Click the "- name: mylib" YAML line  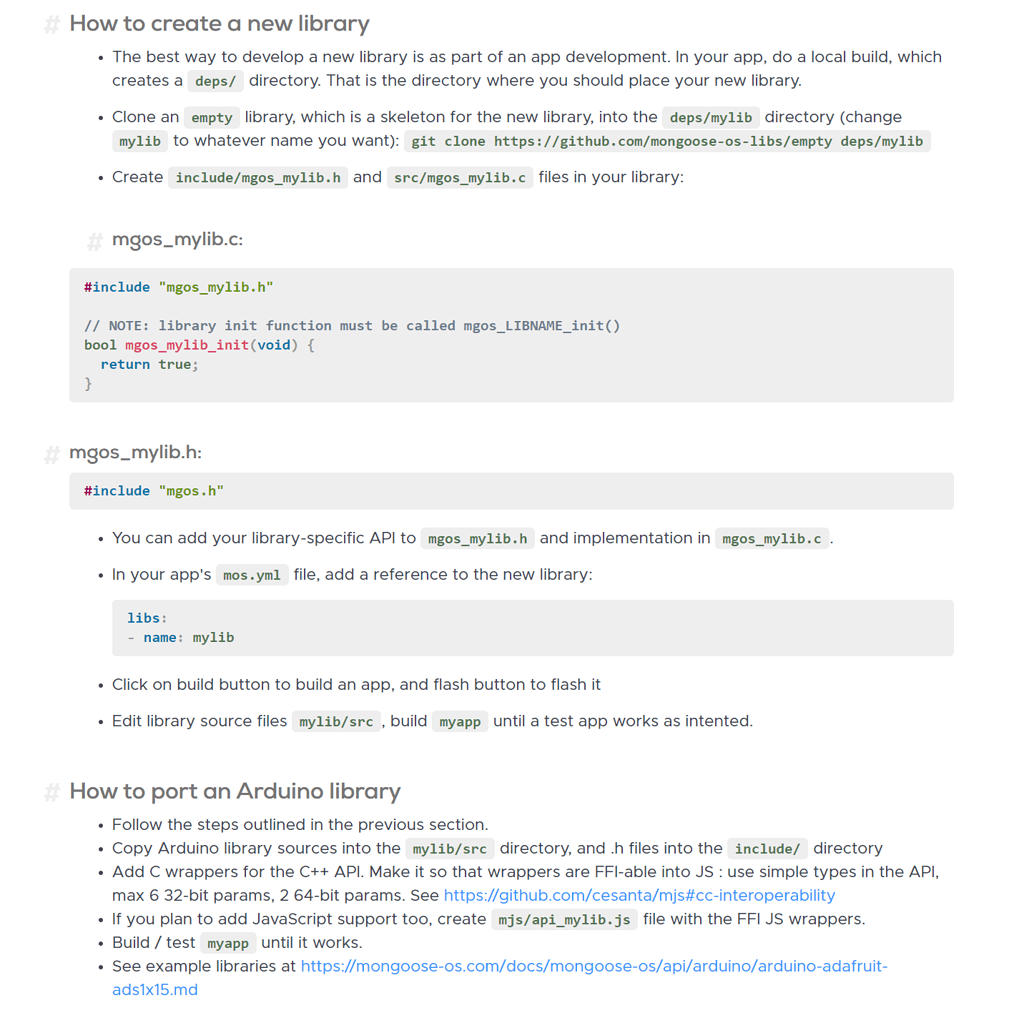click(x=180, y=637)
